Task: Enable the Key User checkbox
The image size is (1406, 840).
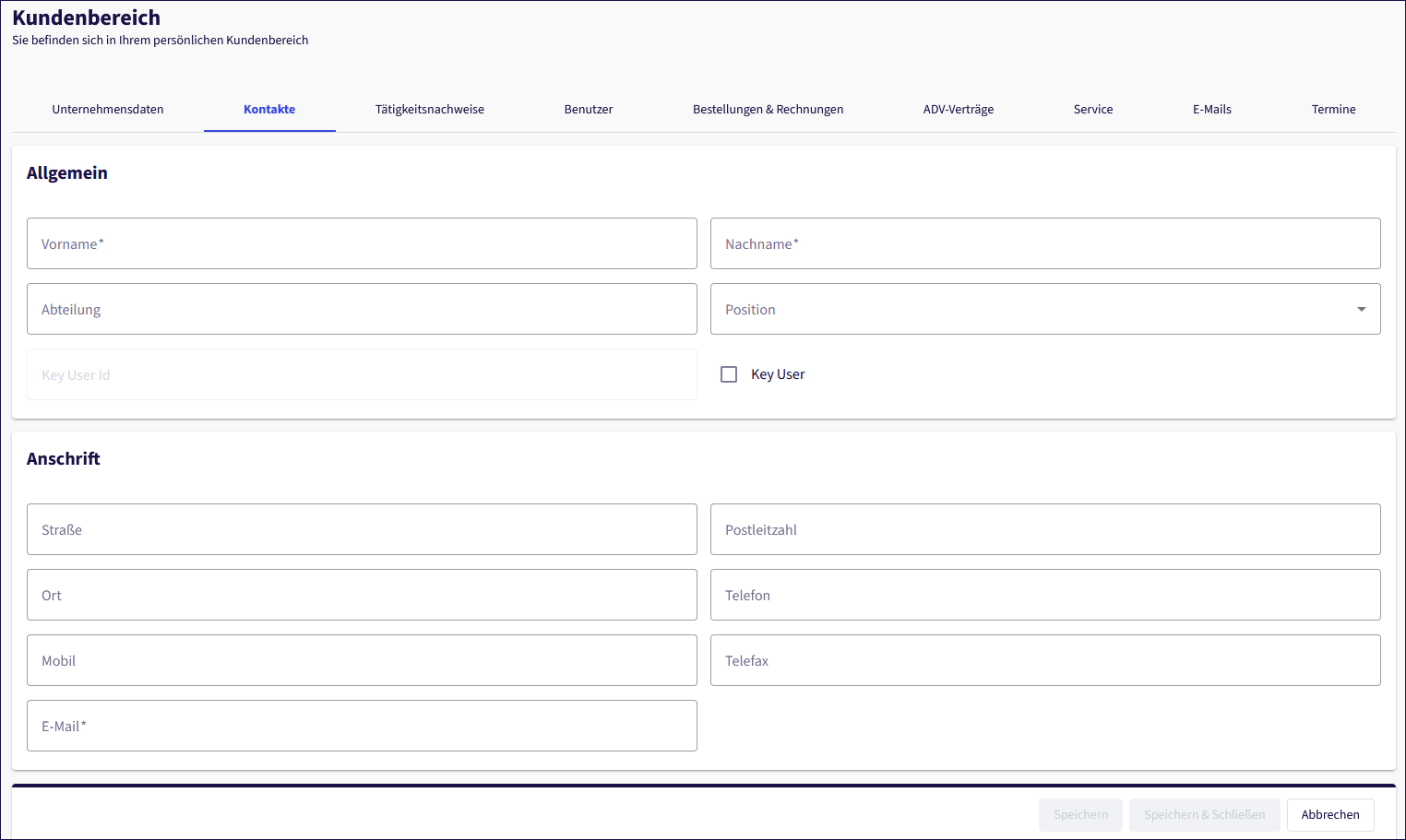Action: [x=729, y=374]
